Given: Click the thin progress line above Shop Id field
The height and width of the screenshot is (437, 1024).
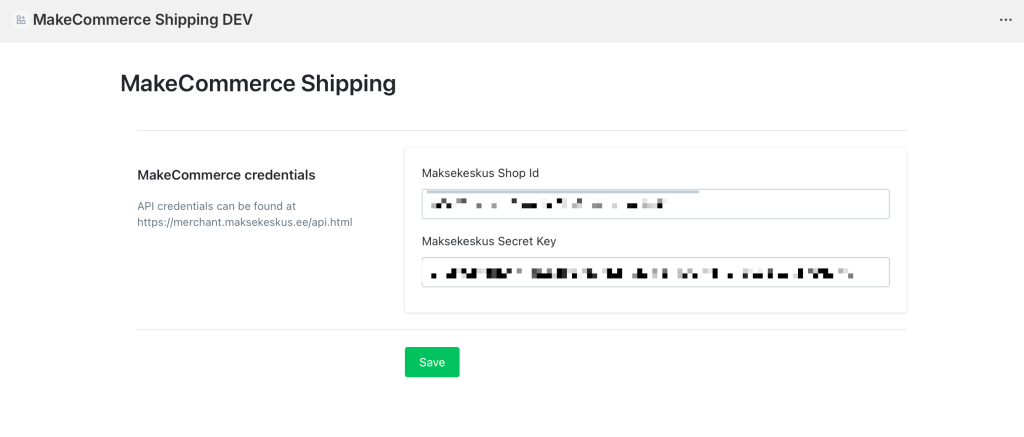Looking at the screenshot, I should [560, 189].
